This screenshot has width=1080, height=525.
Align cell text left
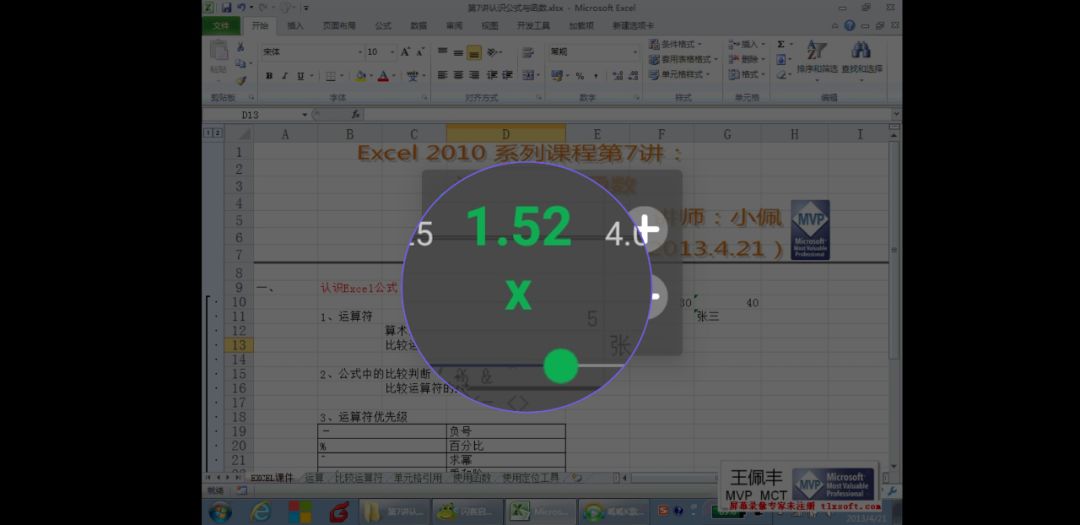[443, 75]
